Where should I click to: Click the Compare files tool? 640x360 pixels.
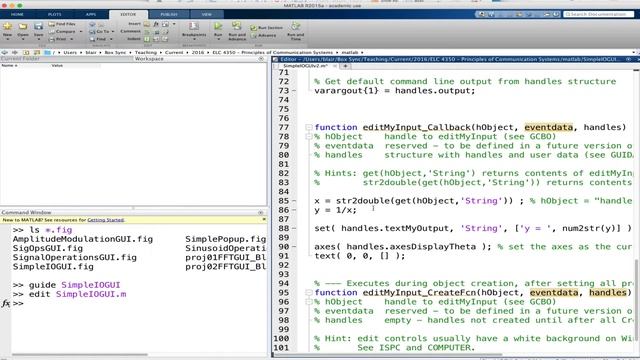tap(62, 31)
